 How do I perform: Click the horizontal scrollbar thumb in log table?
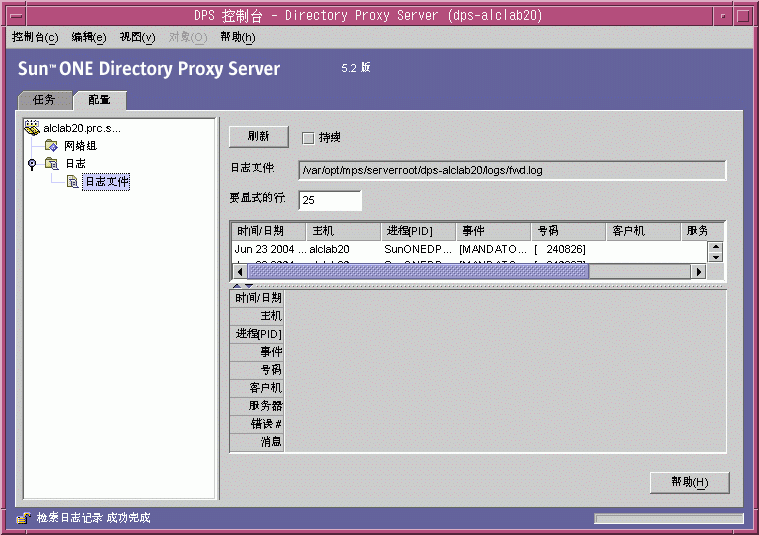(x=418, y=272)
